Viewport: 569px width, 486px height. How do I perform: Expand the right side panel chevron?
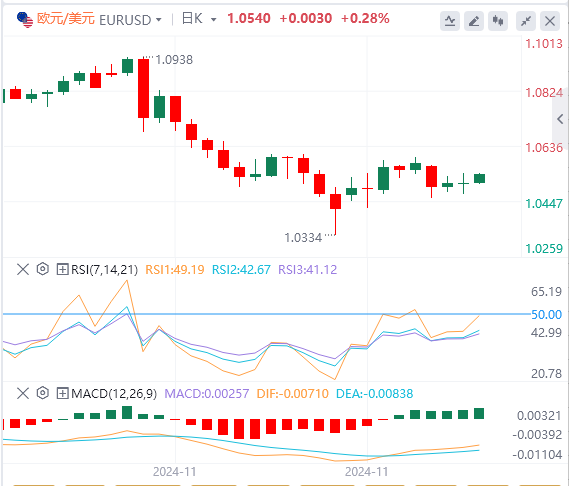[560, 119]
